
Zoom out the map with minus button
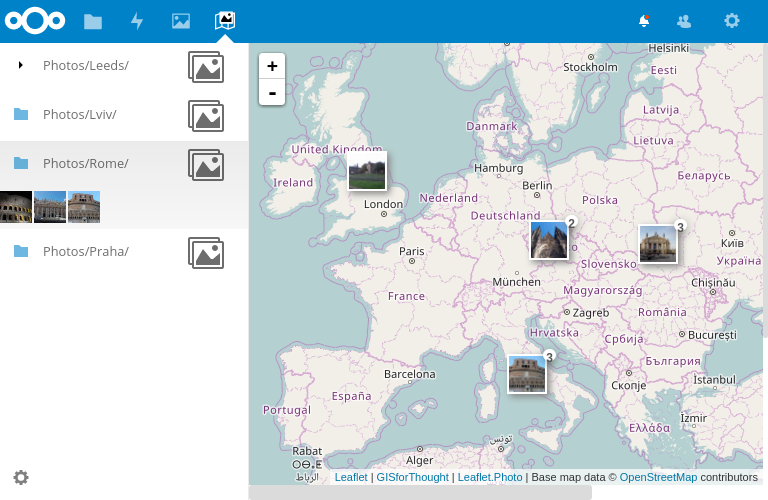pos(272,92)
